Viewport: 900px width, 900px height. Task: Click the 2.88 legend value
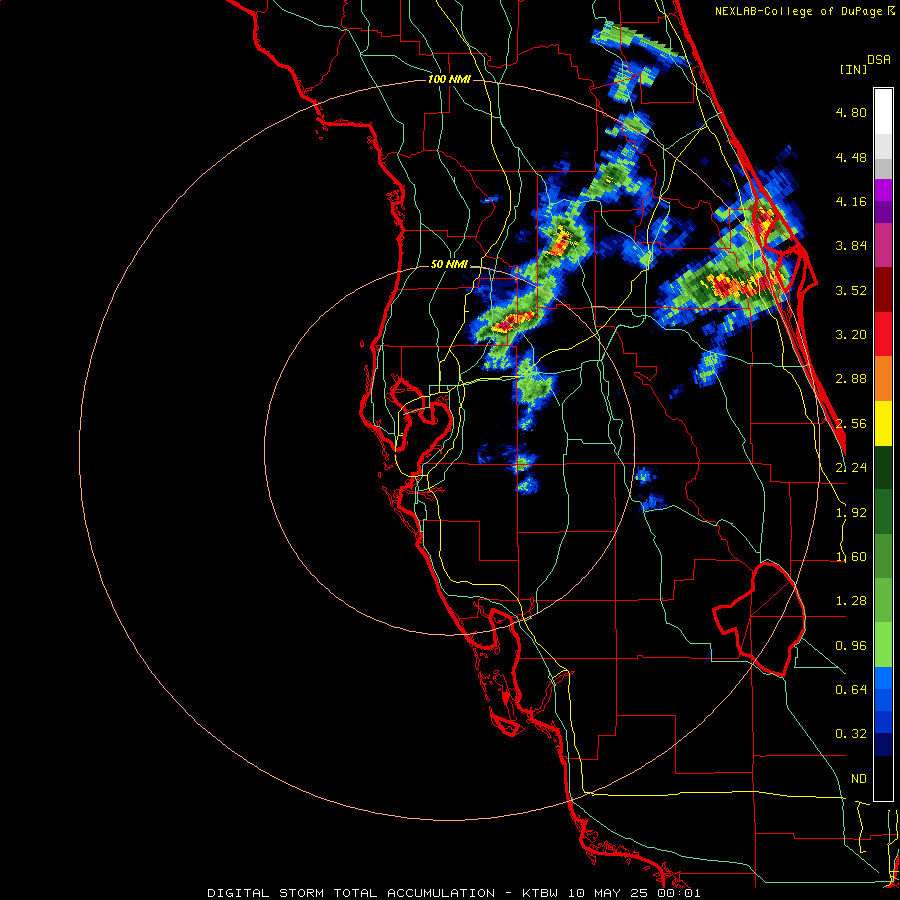point(851,379)
